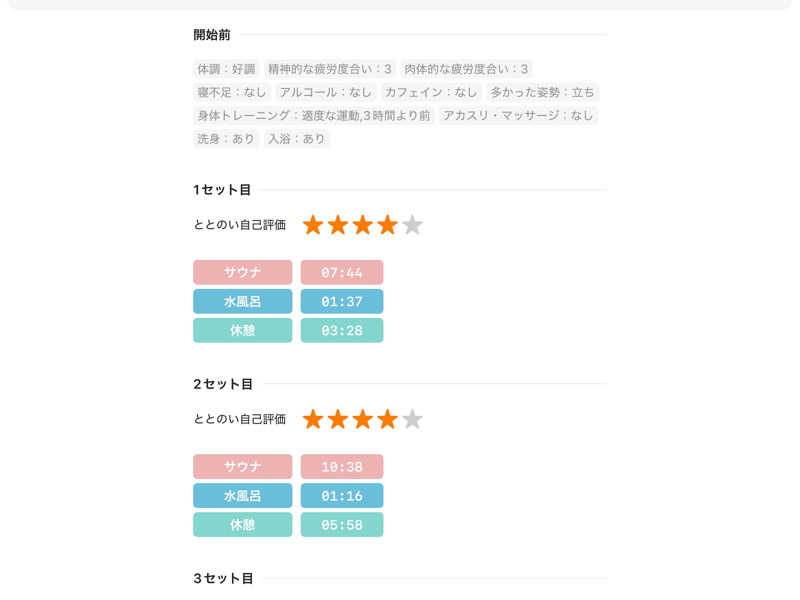
Task: Click the 入浴：あり tag
Action: [x=296, y=139]
